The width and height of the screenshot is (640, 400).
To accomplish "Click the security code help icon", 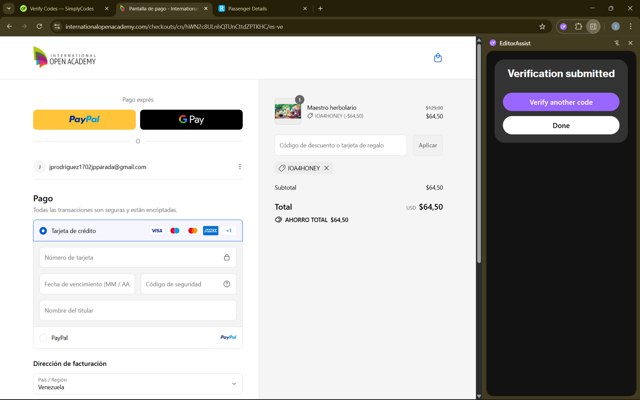I will [x=227, y=284].
